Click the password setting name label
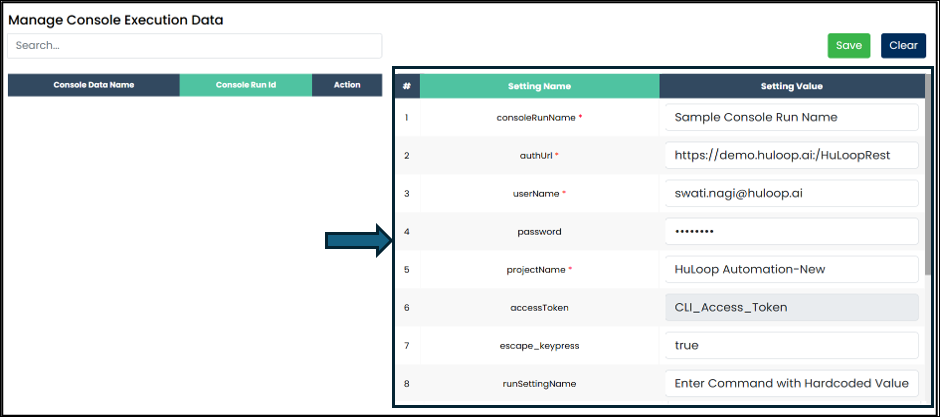940x417 pixels. click(x=539, y=232)
